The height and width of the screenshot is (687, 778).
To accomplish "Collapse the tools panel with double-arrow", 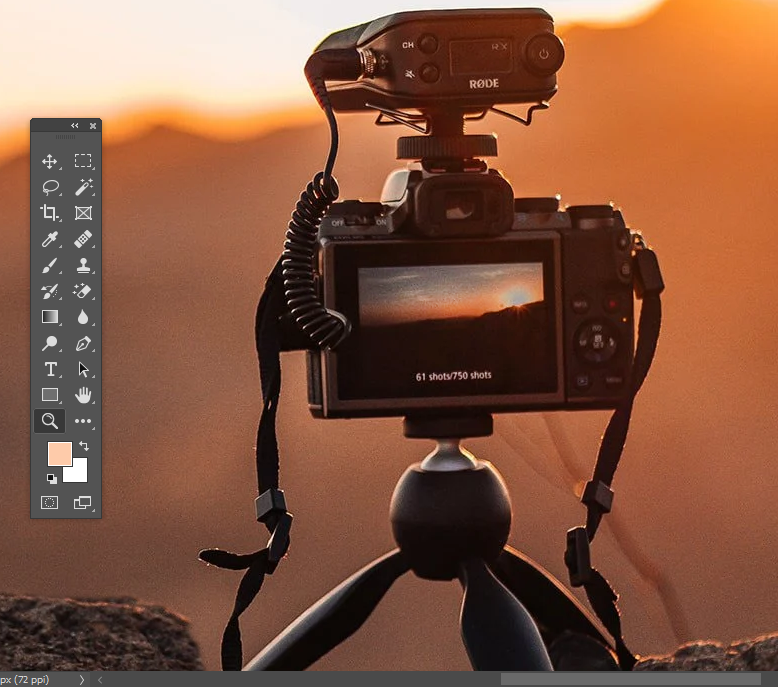I will point(74,126).
